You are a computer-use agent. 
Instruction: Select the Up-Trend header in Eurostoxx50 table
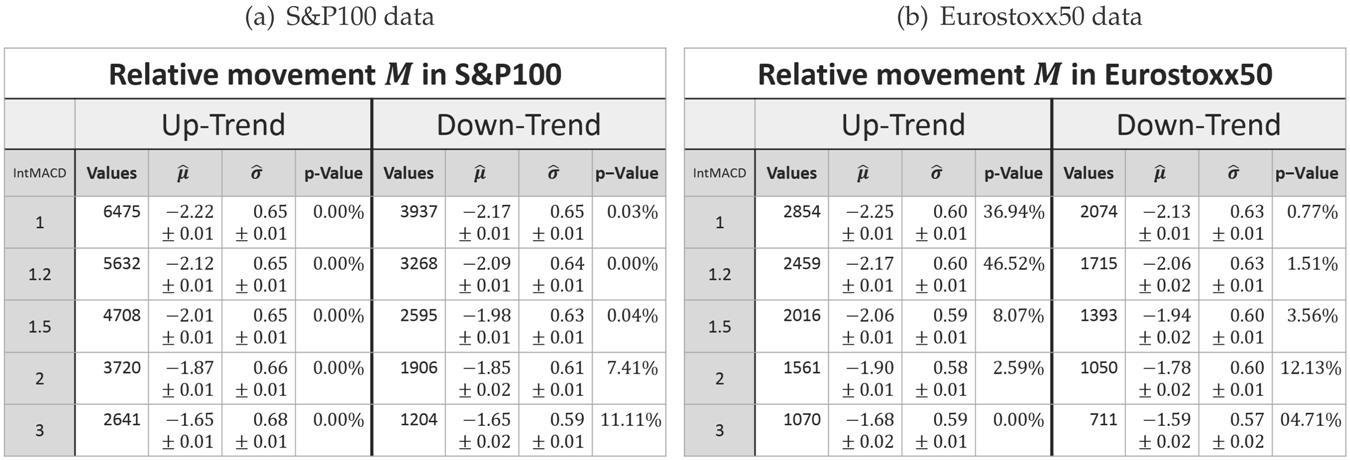[903, 125]
